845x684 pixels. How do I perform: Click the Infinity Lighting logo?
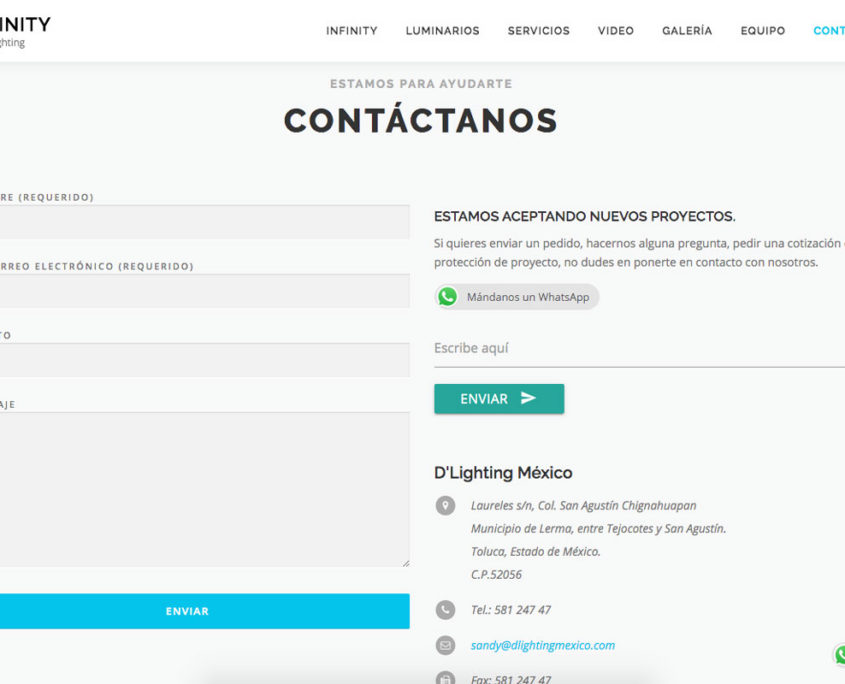tap(25, 31)
